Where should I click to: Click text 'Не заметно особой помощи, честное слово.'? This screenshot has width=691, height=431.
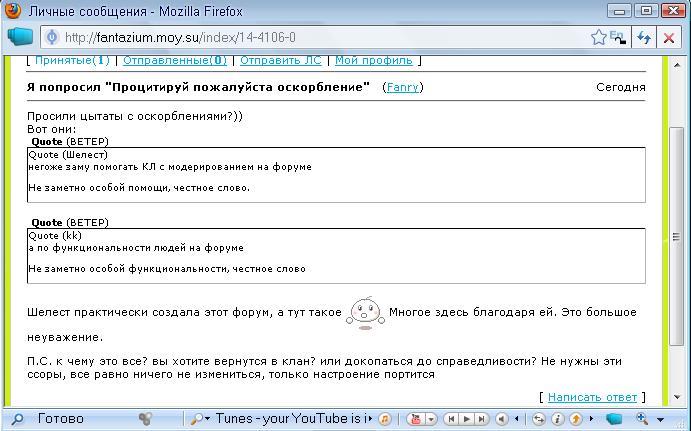139,188
